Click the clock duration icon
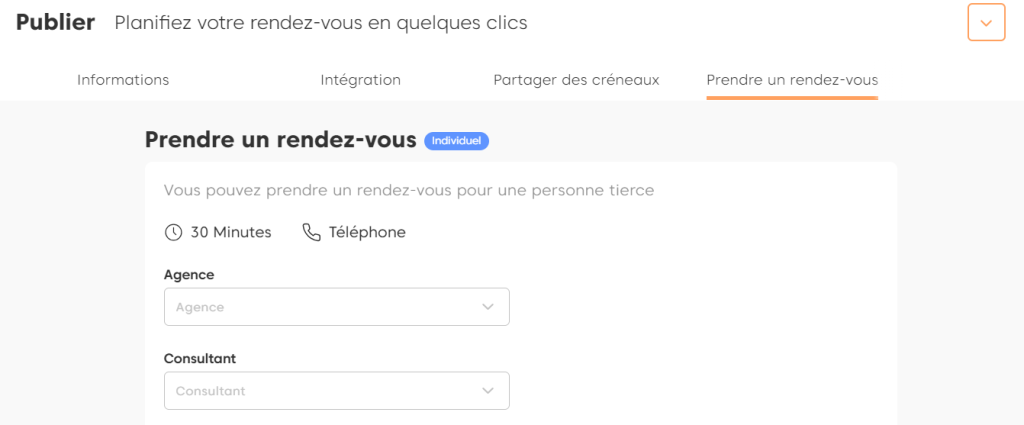Image resolution: width=1024 pixels, height=425 pixels. point(173,232)
